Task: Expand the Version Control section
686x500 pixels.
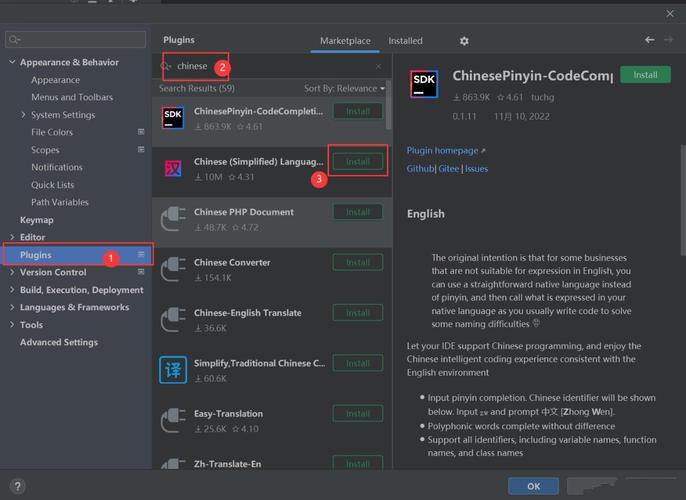Action: tap(12, 272)
